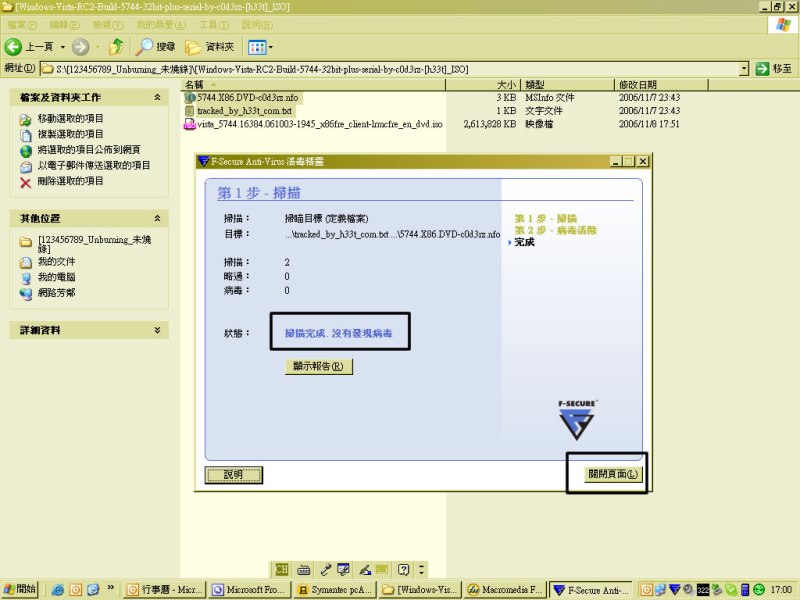800x600 pixels.
Task: Click the 關閉頁面(L) button
Action: pyautogui.click(x=613, y=474)
